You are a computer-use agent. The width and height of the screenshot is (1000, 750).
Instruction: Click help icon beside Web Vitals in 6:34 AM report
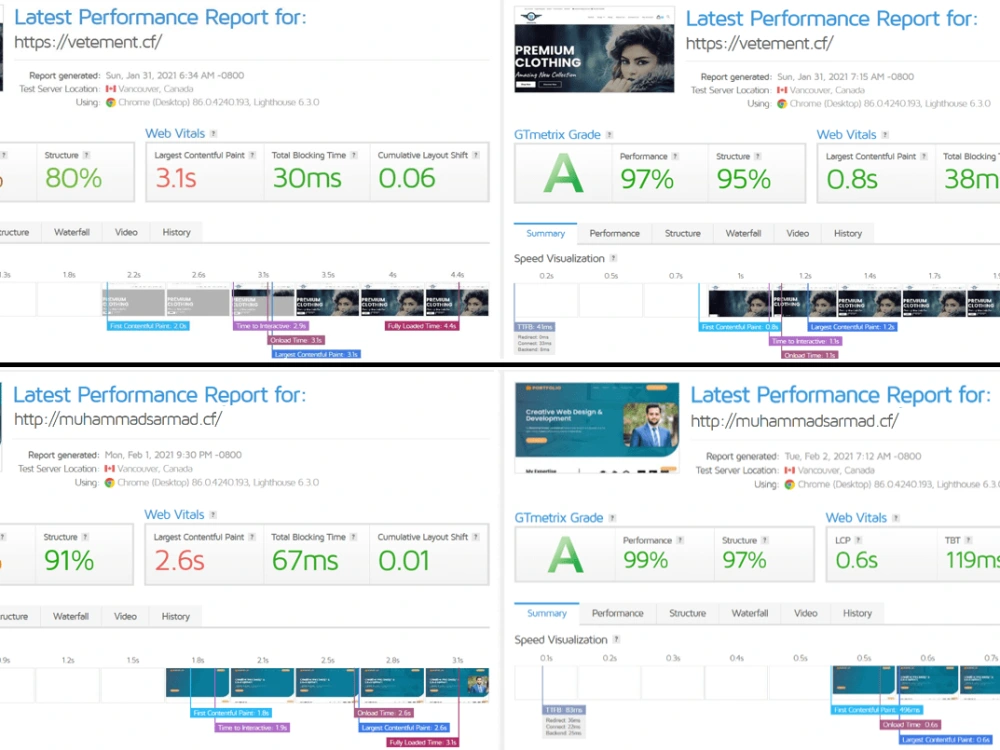[x=214, y=134]
